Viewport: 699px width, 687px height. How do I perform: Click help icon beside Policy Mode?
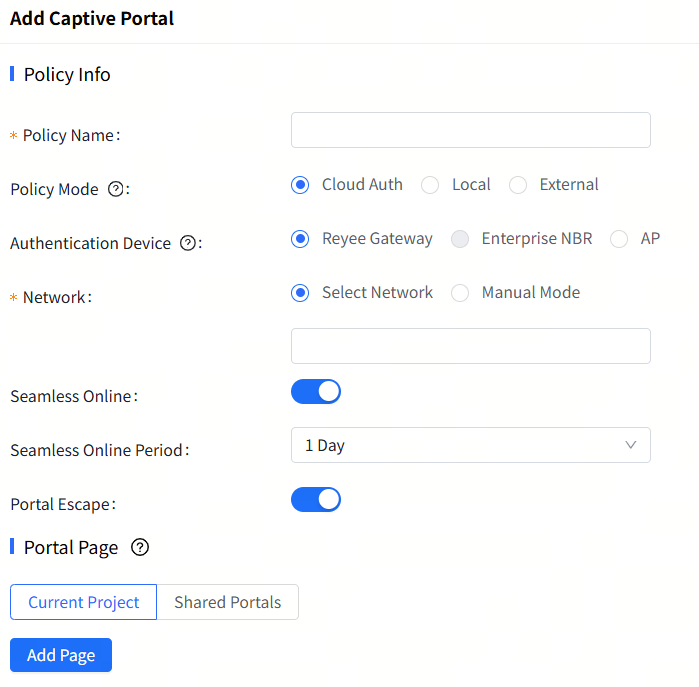[115, 189]
